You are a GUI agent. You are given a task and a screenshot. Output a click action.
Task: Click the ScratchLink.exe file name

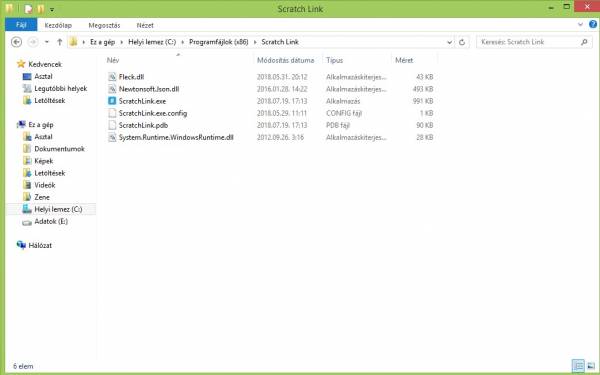click(x=142, y=101)
